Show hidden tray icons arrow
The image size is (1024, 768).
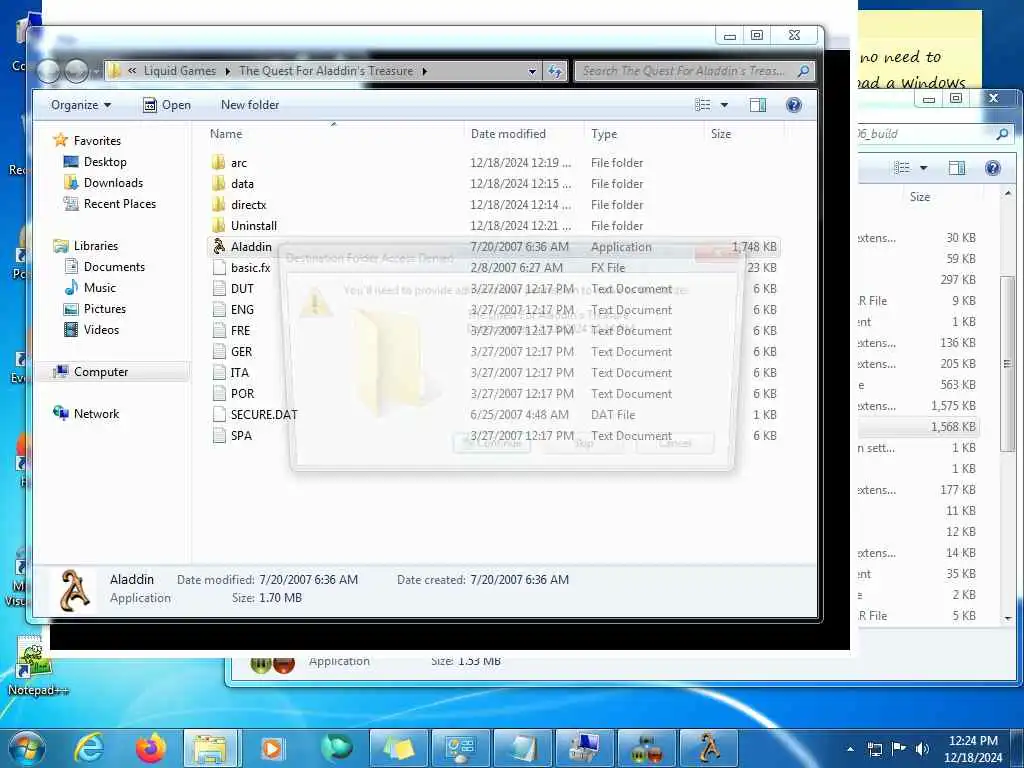(850, 749)
